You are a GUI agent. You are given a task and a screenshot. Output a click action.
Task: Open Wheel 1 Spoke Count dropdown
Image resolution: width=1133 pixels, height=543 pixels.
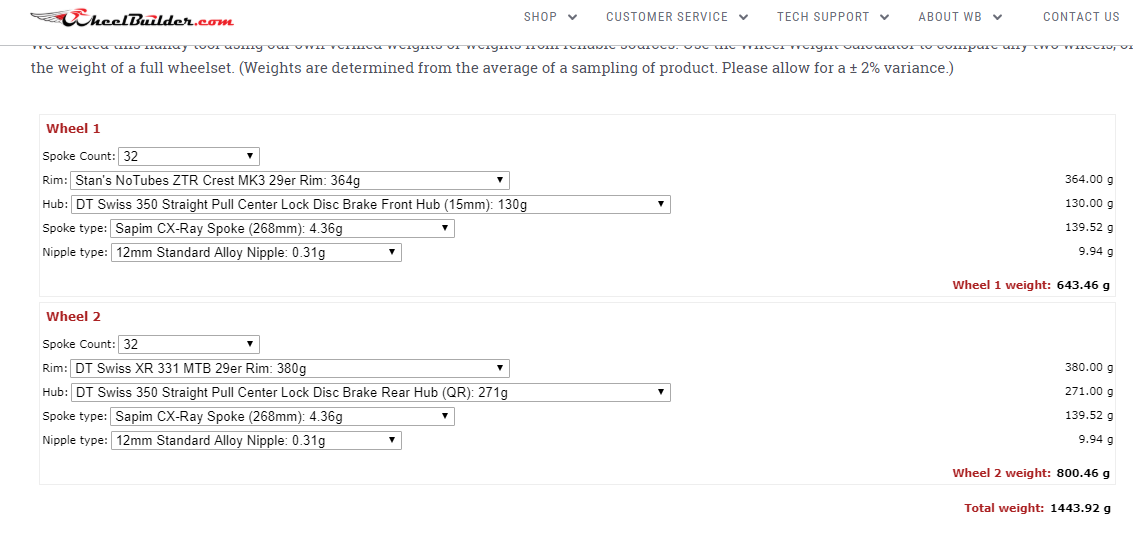(189, 156)
